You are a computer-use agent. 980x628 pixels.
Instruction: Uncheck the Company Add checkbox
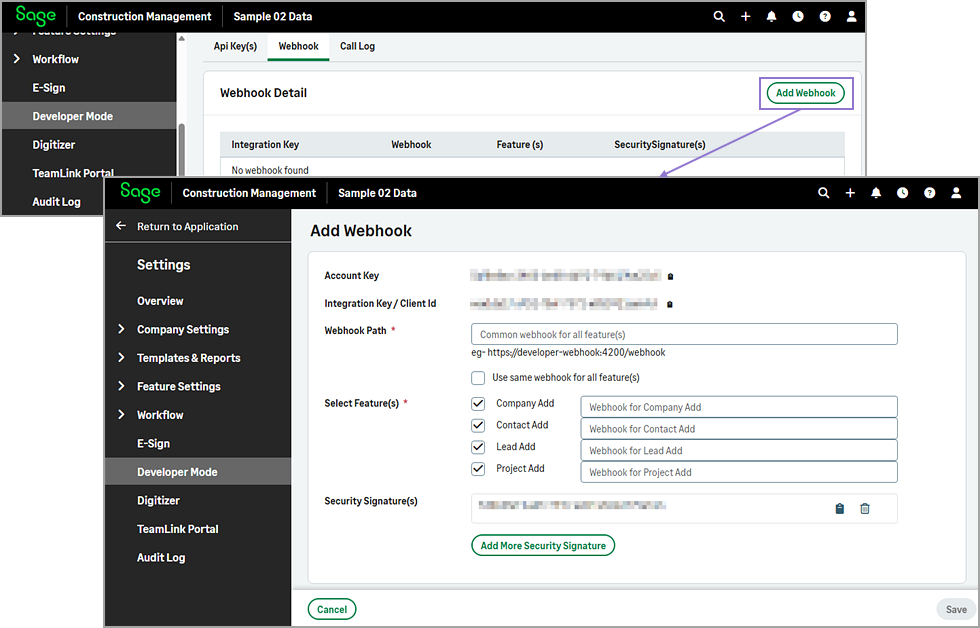[x=478, y=404]
